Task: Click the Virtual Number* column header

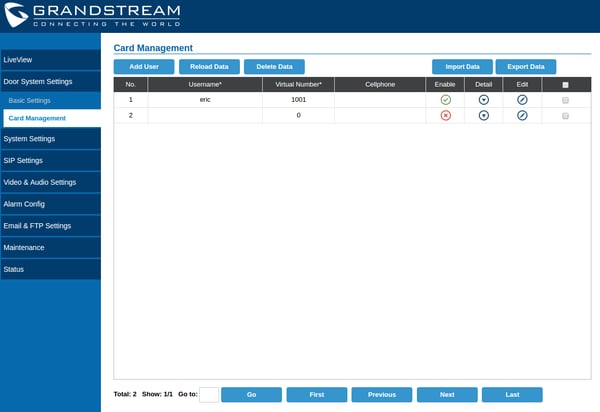Action: [298, 85]
